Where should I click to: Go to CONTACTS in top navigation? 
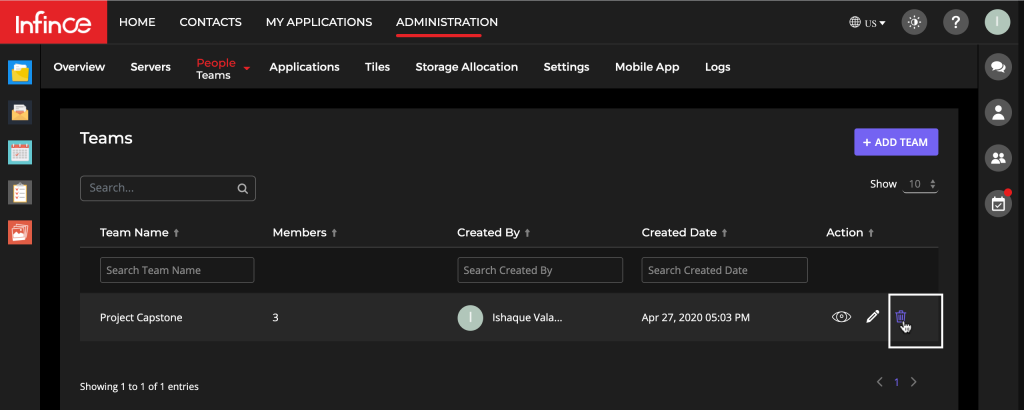(x=210, y=22)
